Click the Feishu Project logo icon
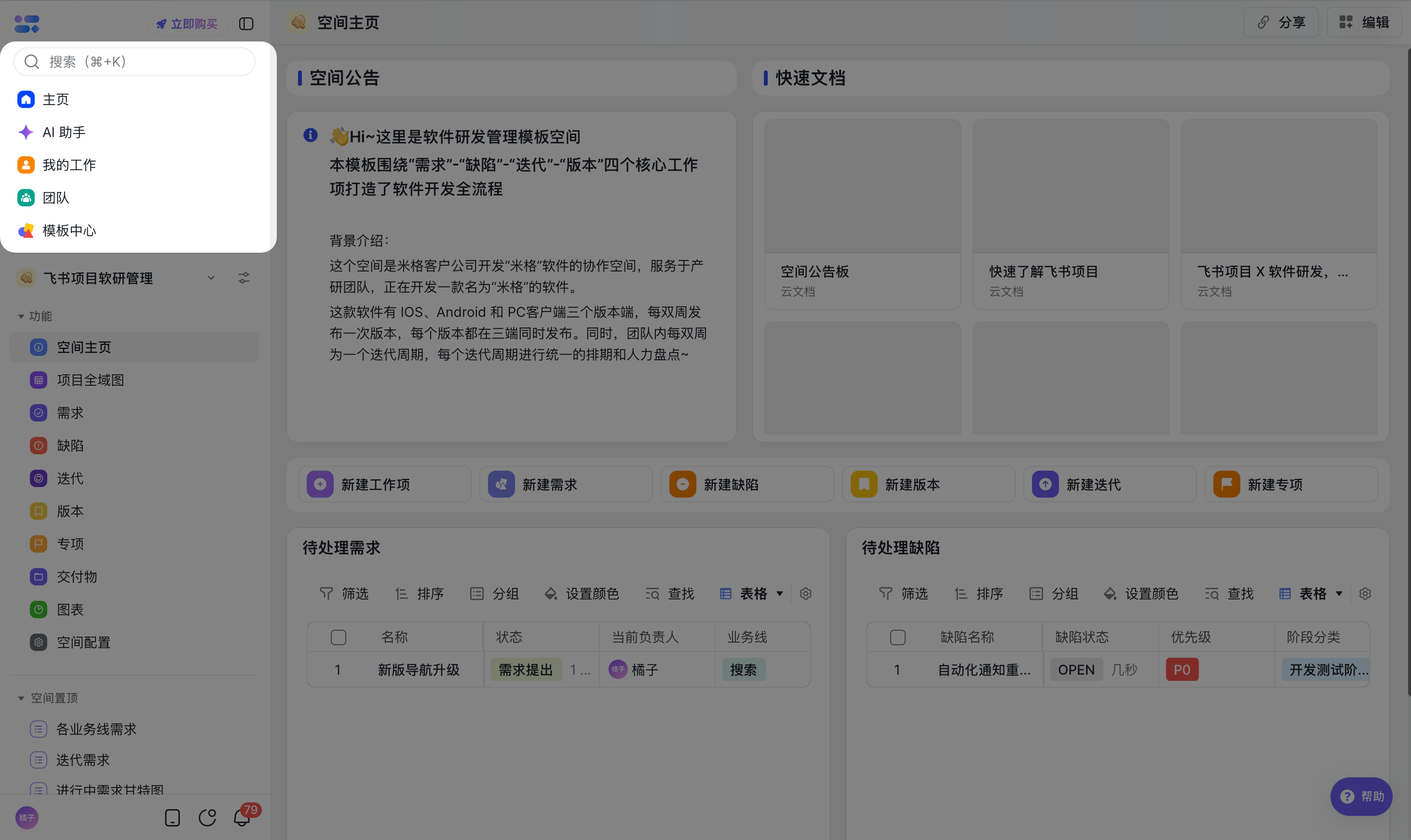 pos(27,24)
